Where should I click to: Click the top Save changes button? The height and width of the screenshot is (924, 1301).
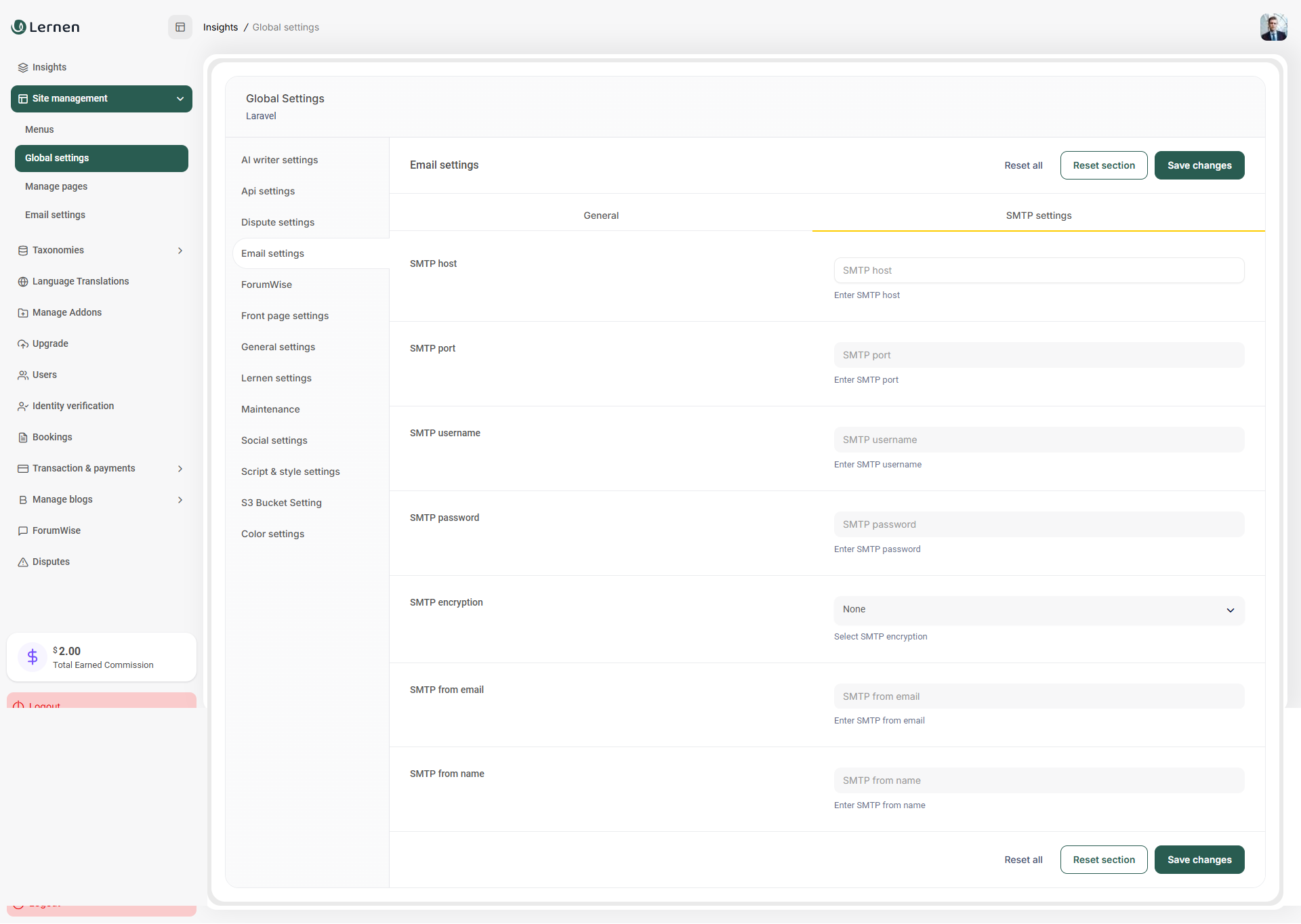click(1199, 165)
